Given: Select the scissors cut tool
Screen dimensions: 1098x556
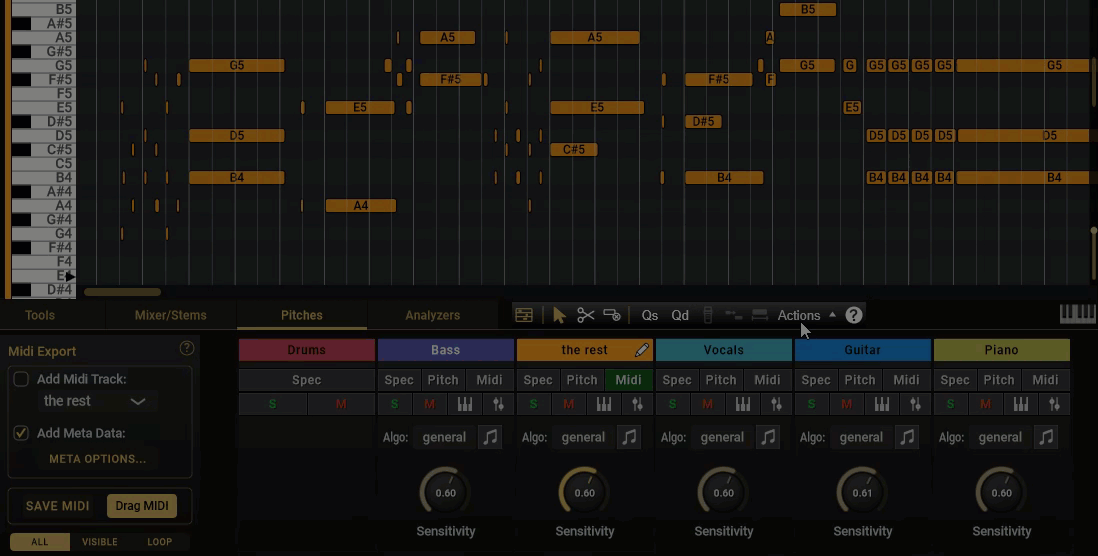Looking at the screenshot, I should [585, 315].
